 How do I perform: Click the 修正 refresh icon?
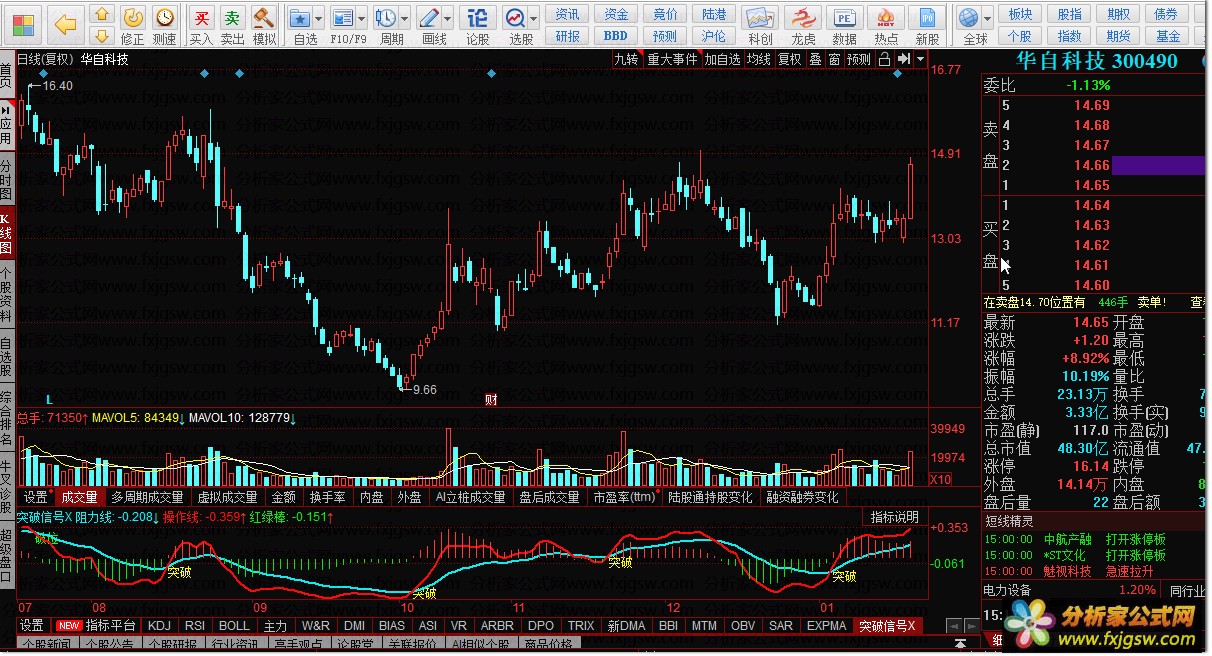click(132, 17)
